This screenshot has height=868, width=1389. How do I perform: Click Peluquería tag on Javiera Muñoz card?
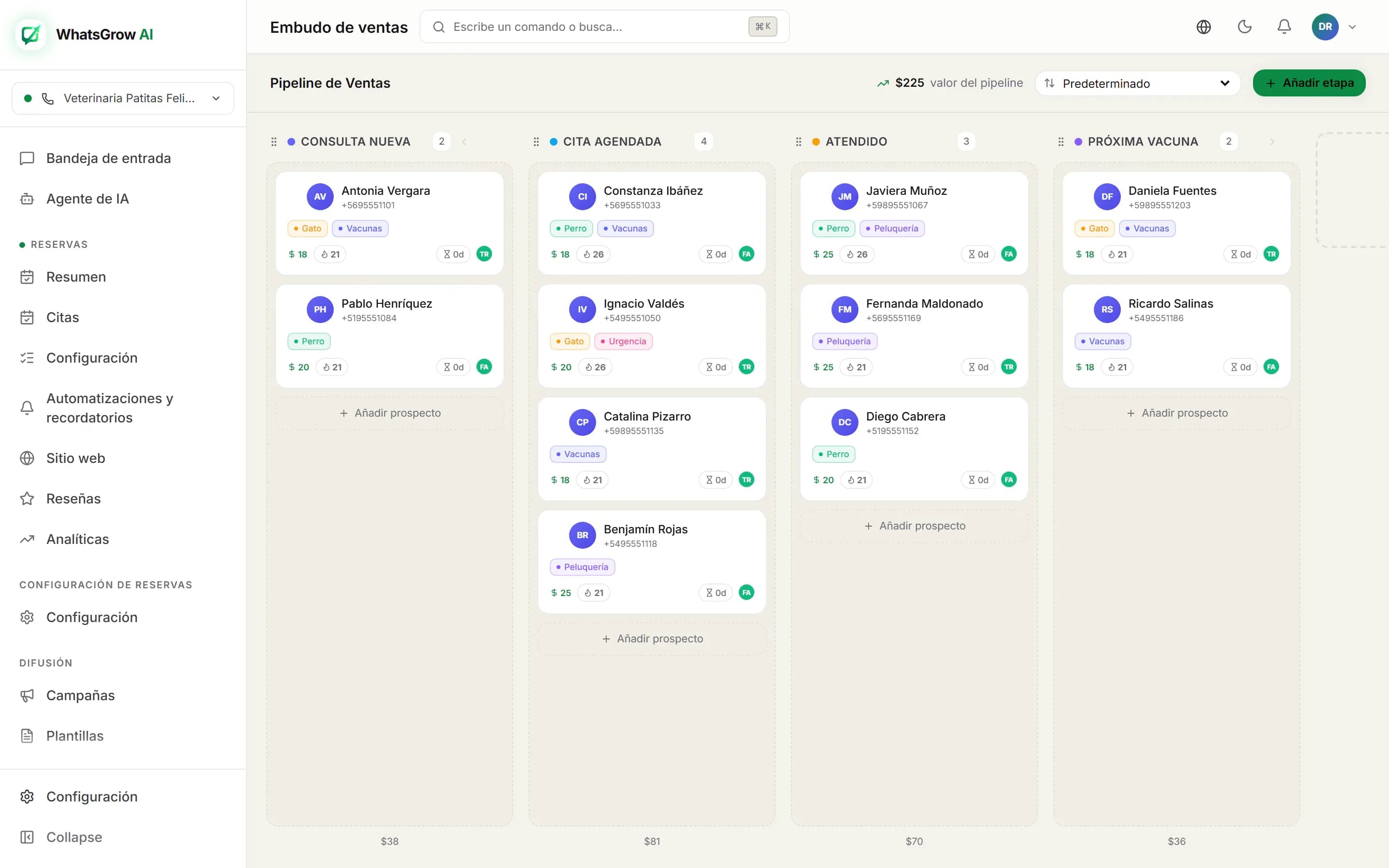coord(892,229)
